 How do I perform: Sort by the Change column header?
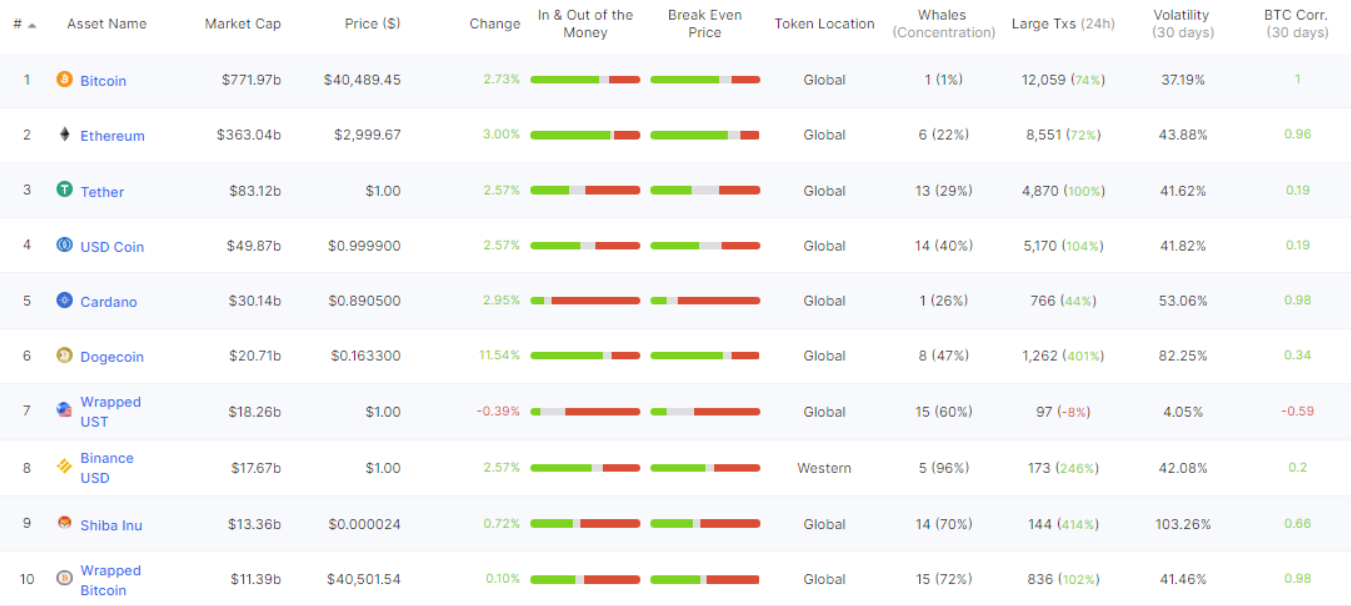coord(495,24)
